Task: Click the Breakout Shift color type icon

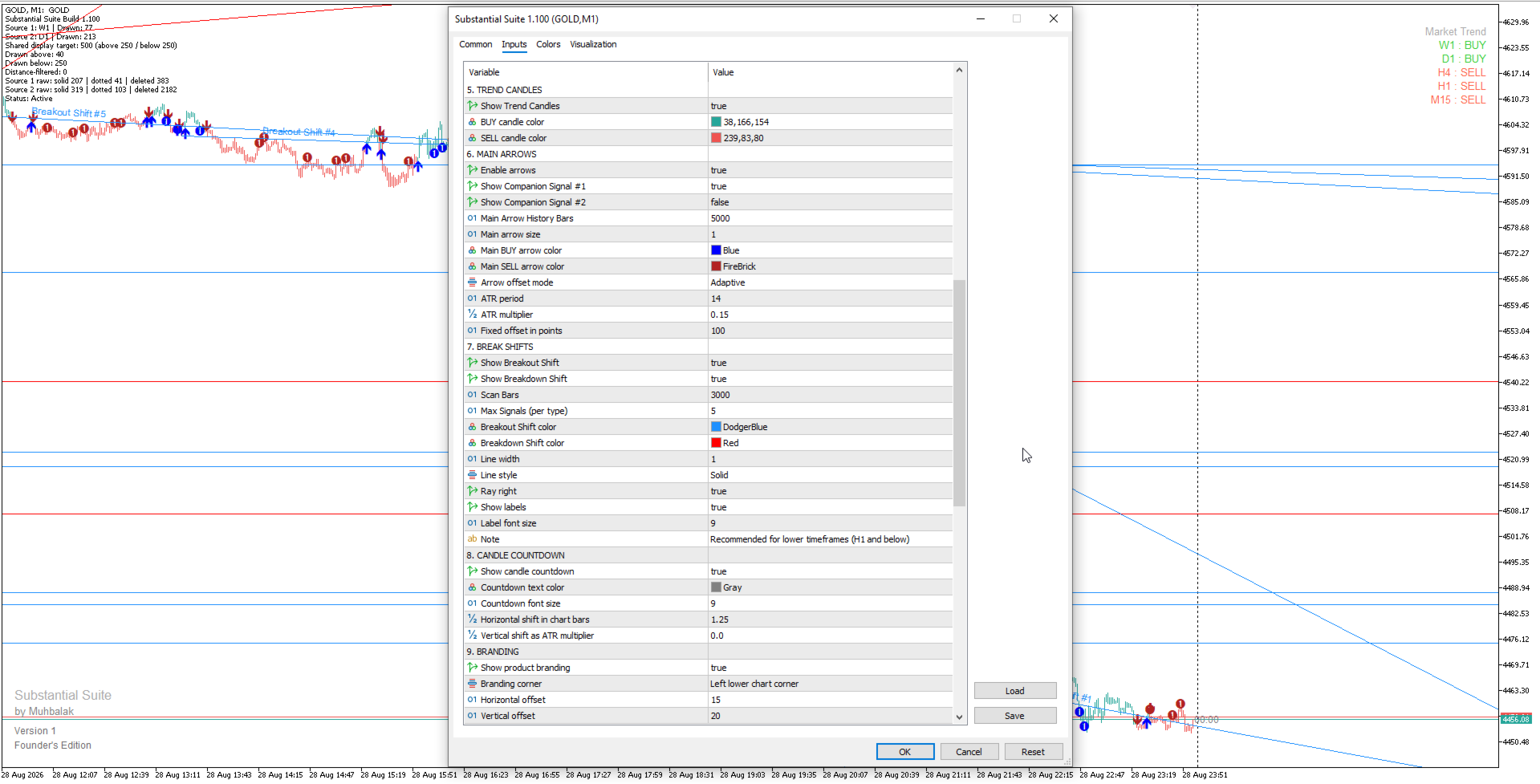Action: 473,427
